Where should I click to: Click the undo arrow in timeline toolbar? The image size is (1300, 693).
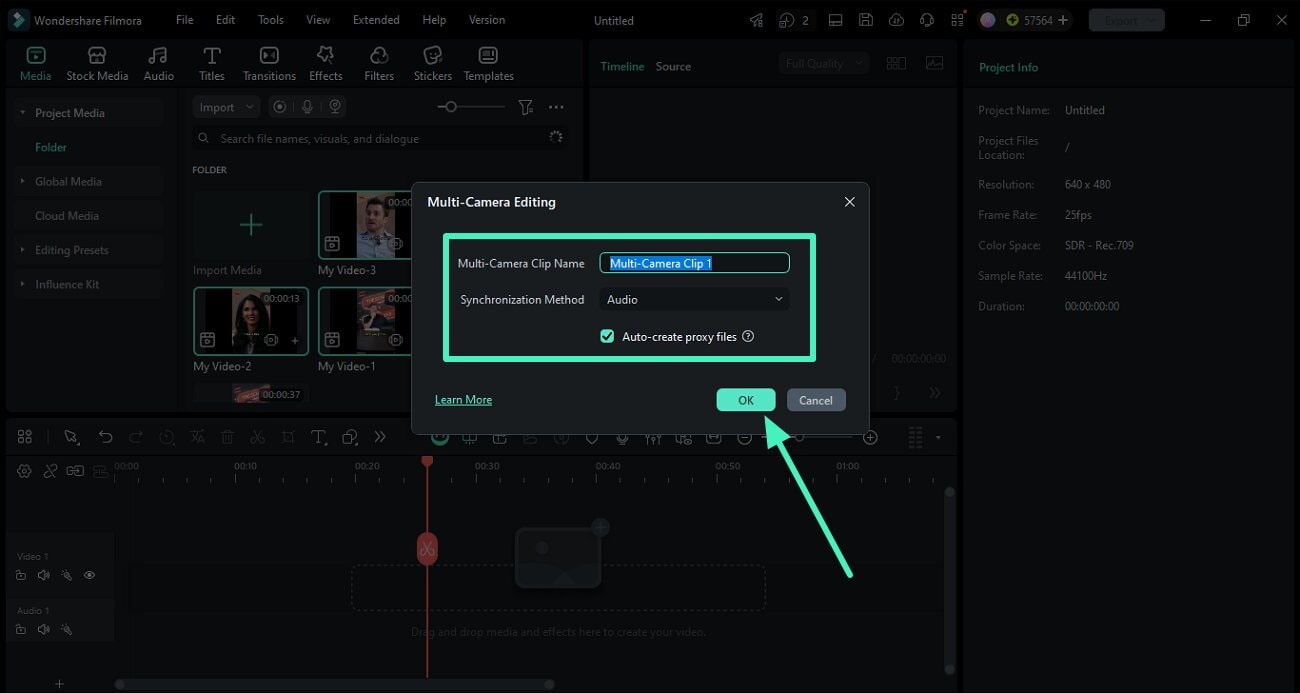(105, 437)
